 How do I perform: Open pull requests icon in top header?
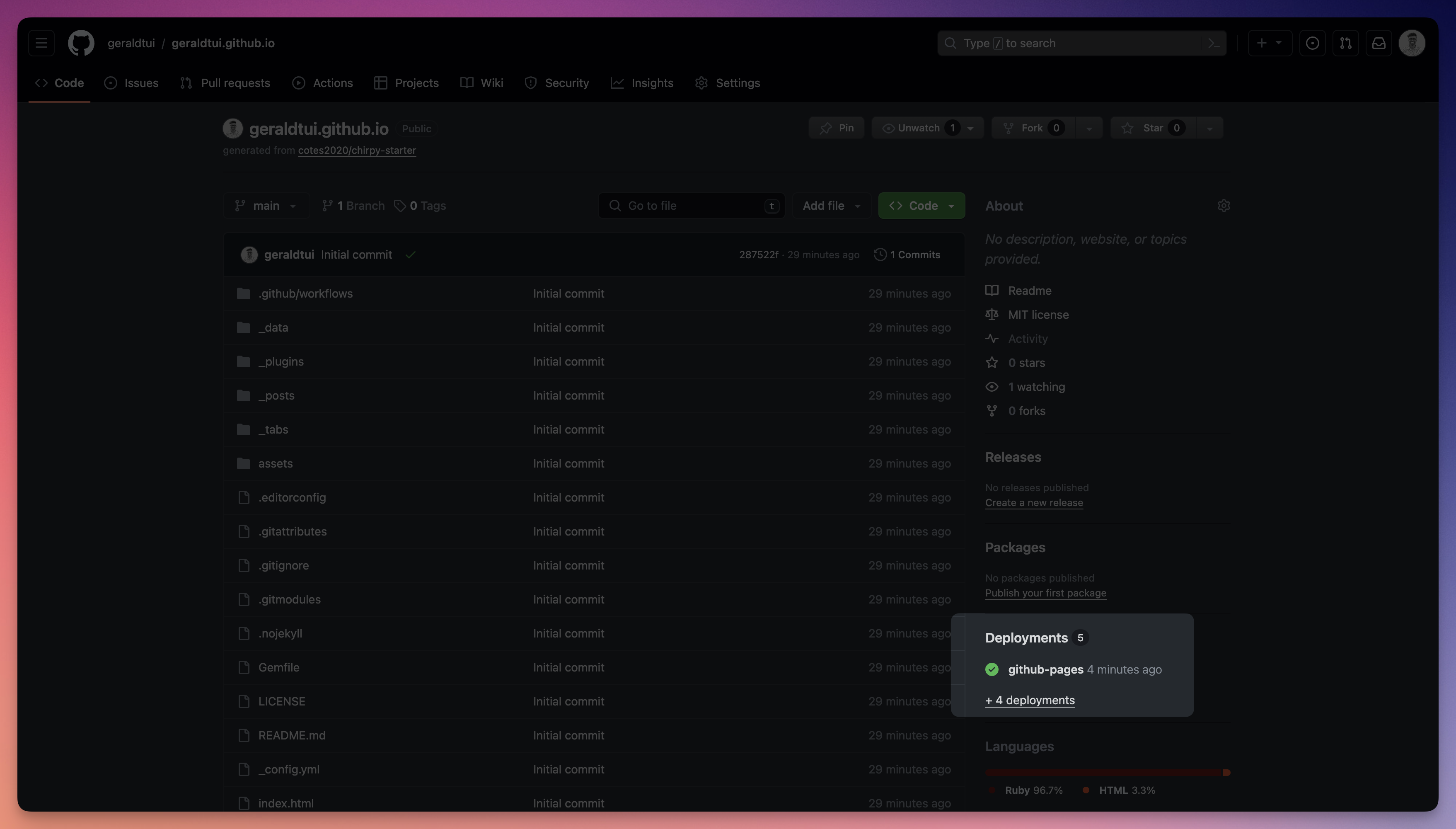pos(1345,43)
